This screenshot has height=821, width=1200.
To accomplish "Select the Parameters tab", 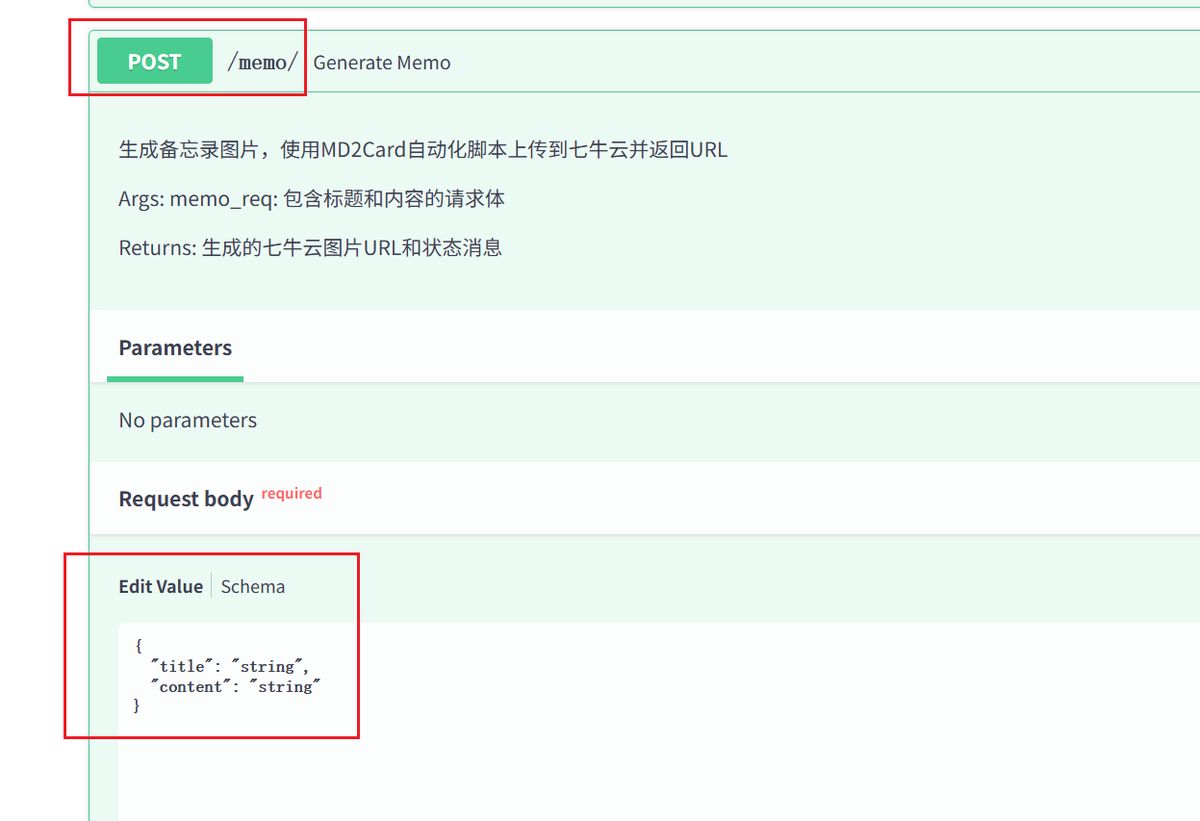I will click(x=175, y=348).
